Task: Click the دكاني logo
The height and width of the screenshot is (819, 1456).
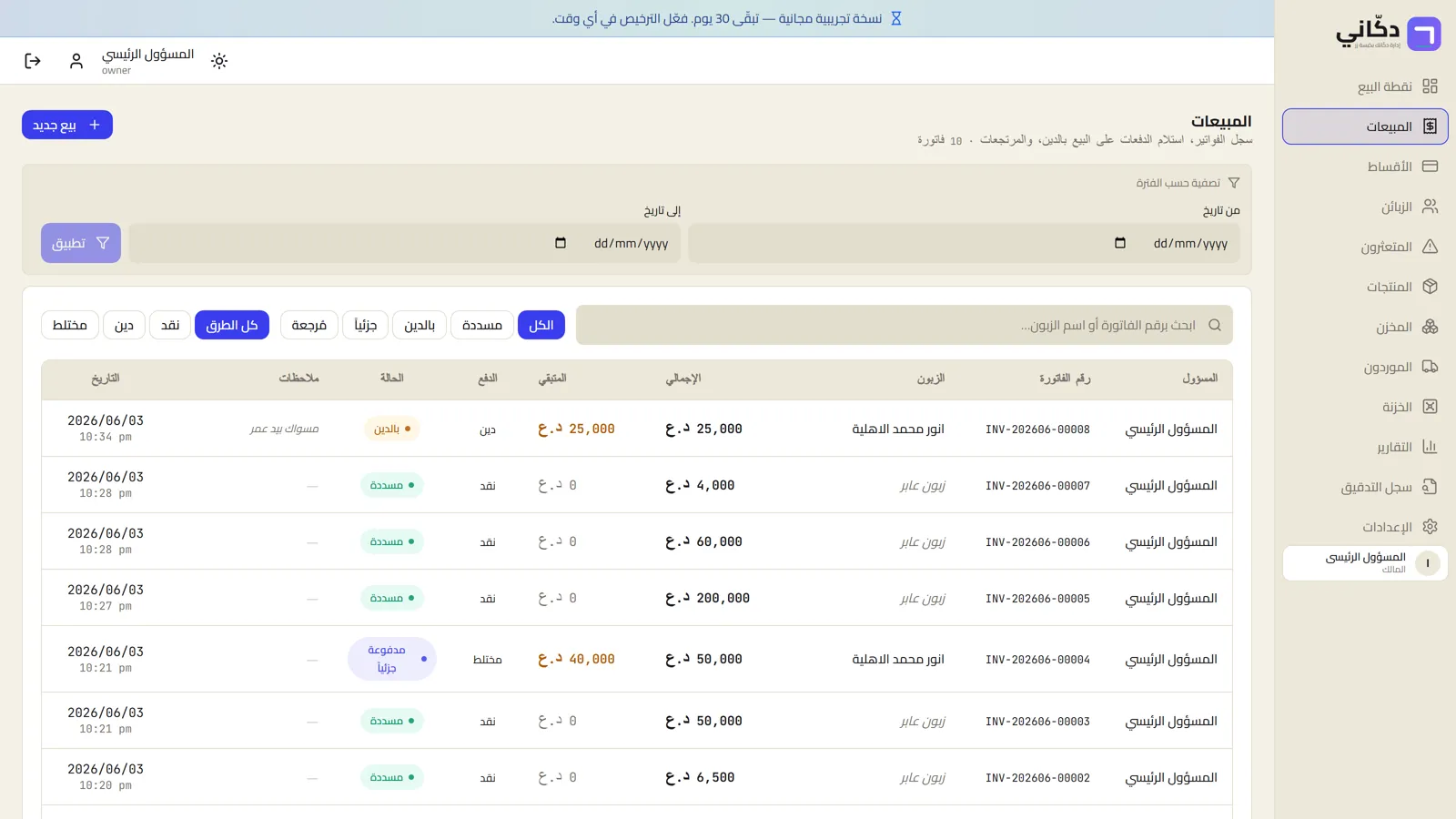Action: [x=1389, y=34]
